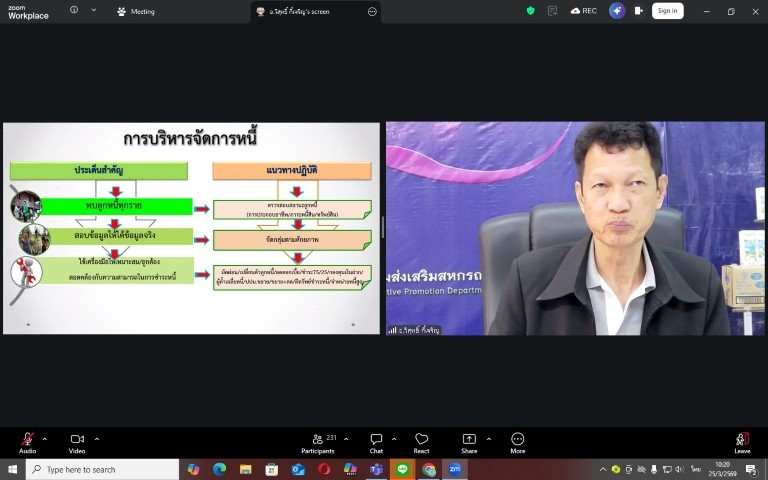Expand the video options caret

coord(97,438)
